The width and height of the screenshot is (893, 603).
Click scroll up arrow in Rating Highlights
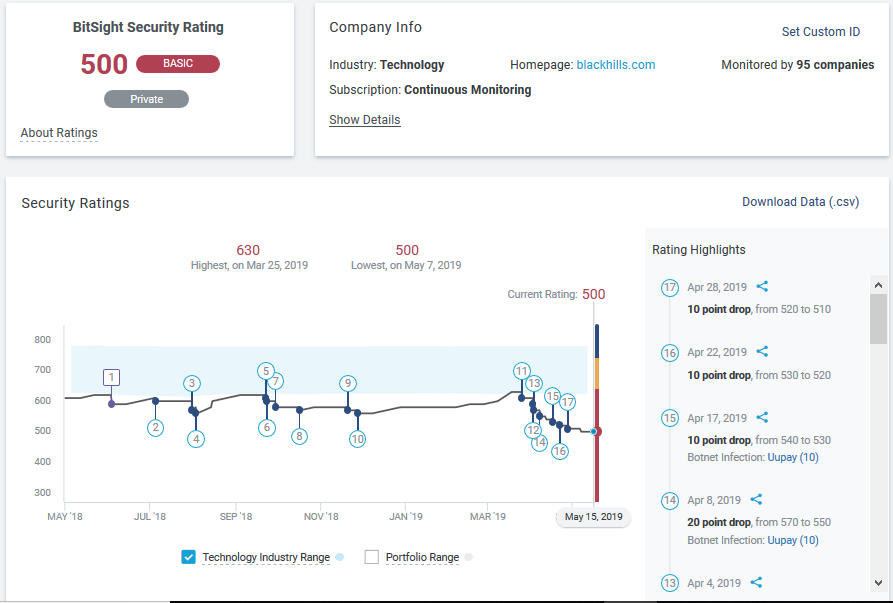click(x=878, y=285)
